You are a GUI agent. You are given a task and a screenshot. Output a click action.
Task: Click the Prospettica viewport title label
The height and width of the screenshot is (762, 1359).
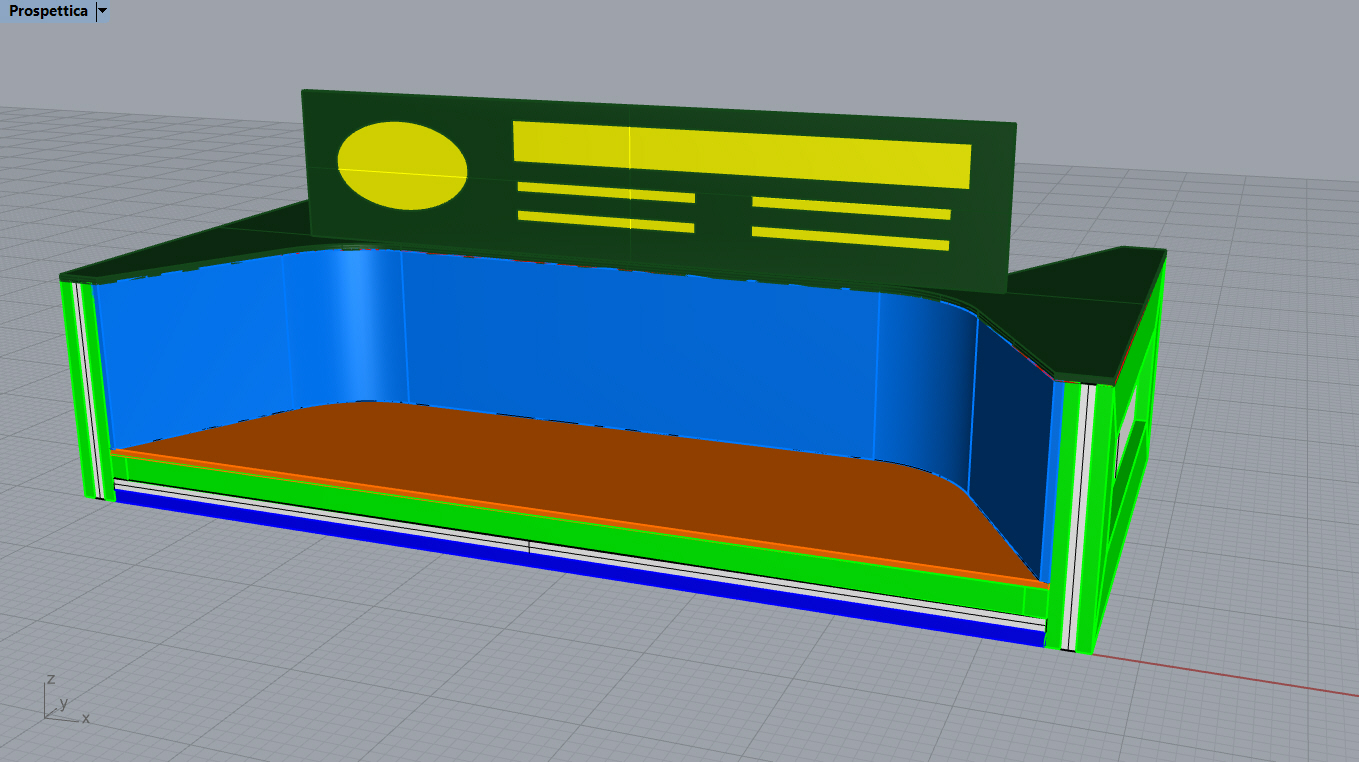[48, 11]
